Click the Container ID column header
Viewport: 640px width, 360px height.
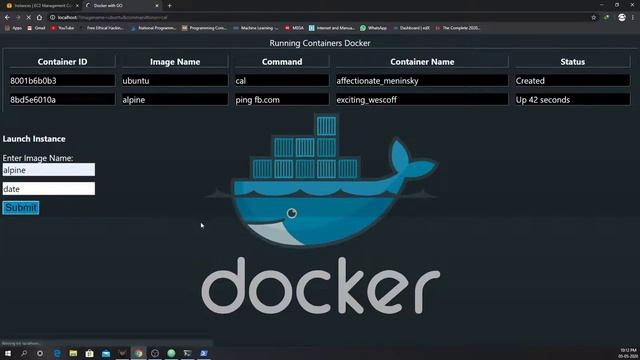click(x=62, y=62)
